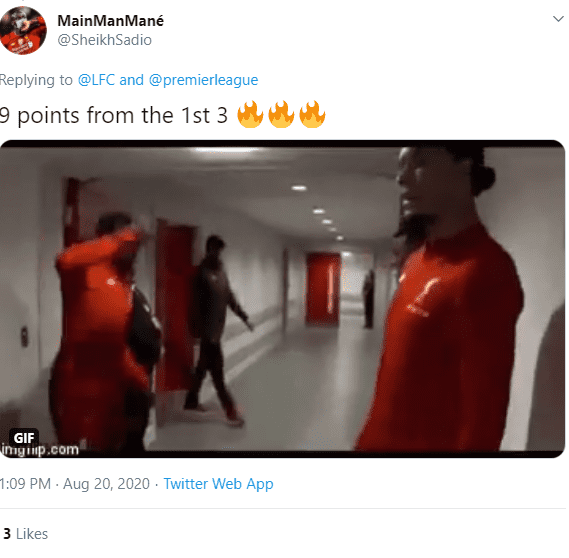Click the middle fire emoji in the tweet
Screen dimensions: 569x558
pos(281,115)
